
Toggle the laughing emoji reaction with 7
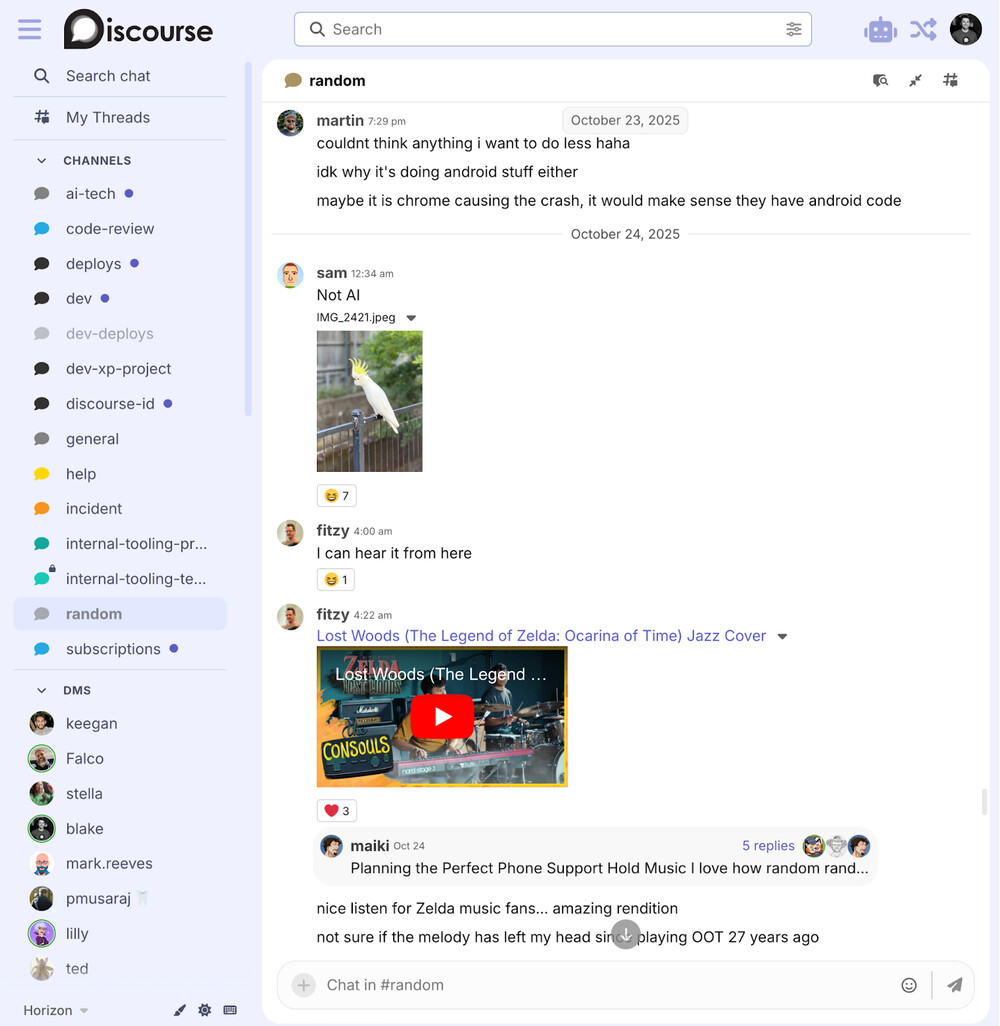[337, 496]
